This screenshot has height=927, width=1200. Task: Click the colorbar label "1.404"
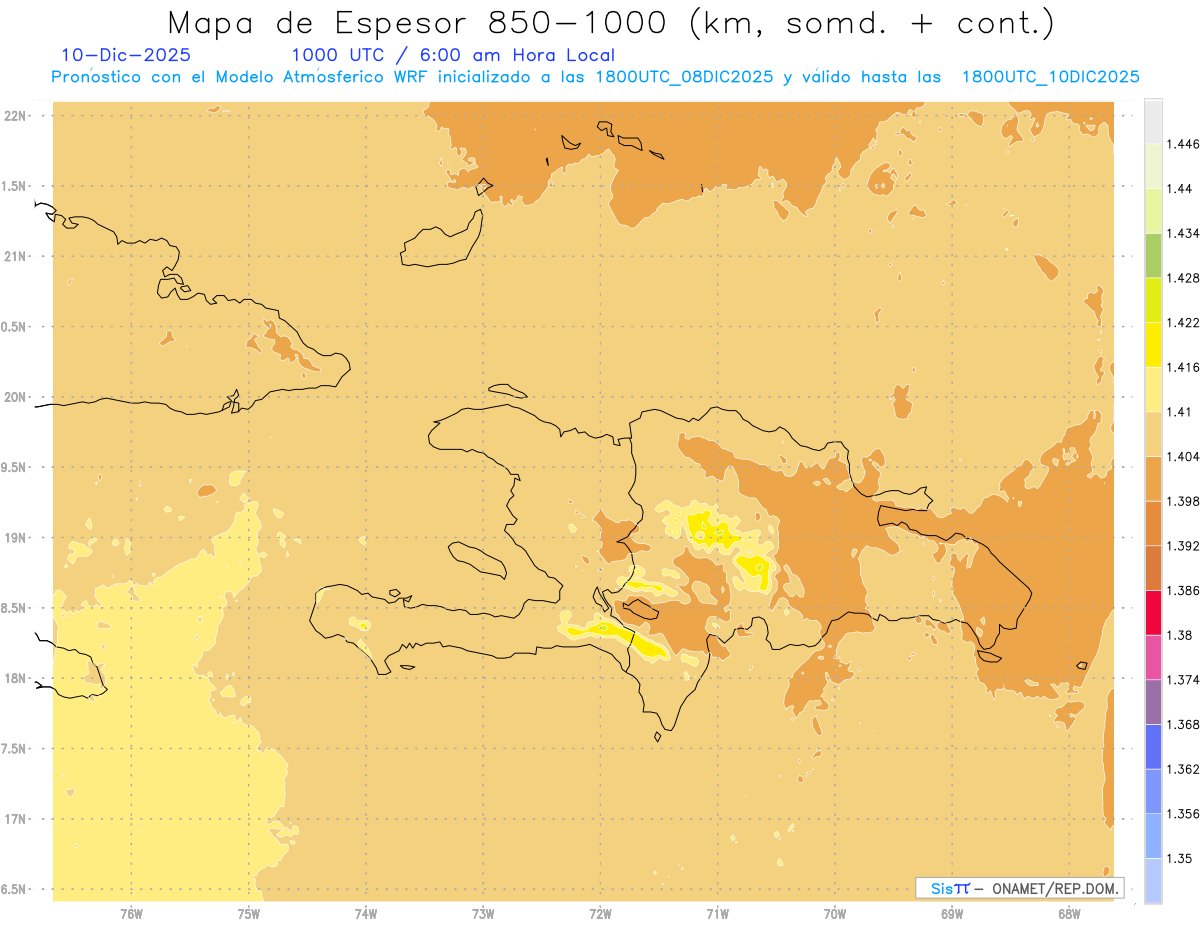[x=1182, y=456]
